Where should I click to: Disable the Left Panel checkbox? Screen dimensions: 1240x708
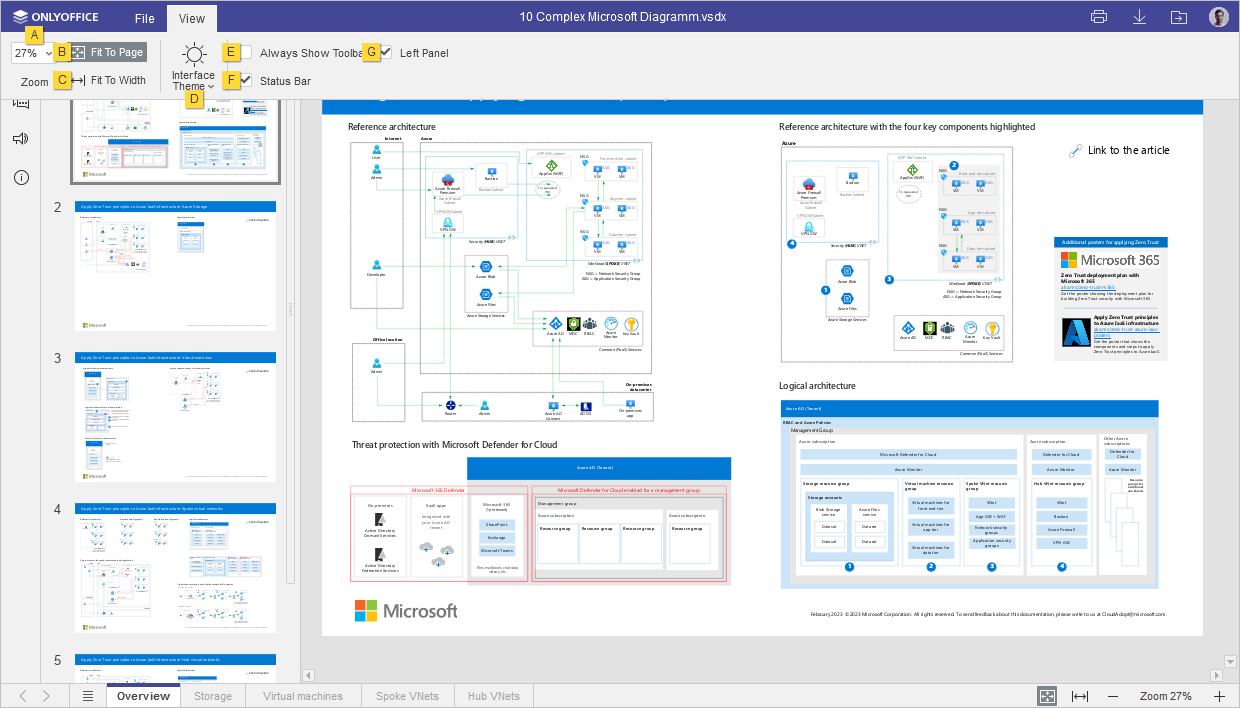pos(386,53)
